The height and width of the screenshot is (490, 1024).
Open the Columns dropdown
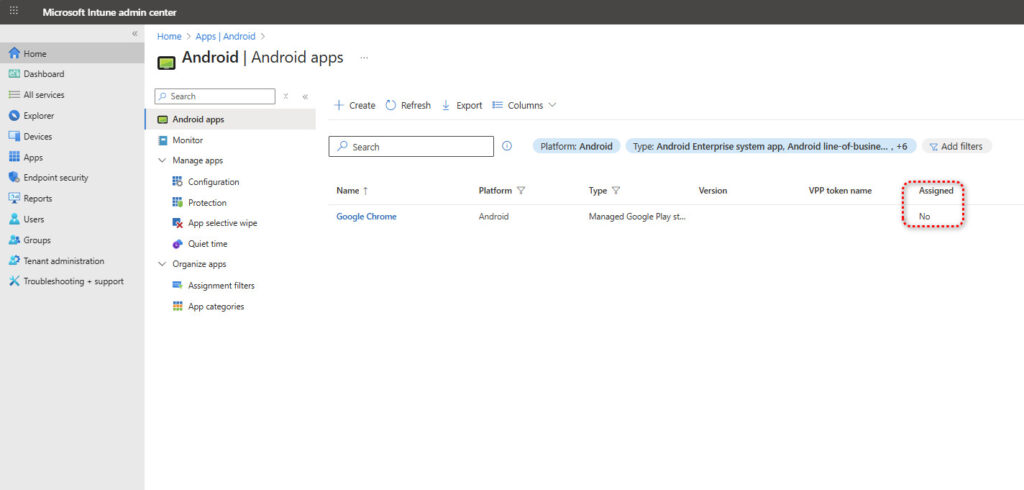click(x=524, y=105)
